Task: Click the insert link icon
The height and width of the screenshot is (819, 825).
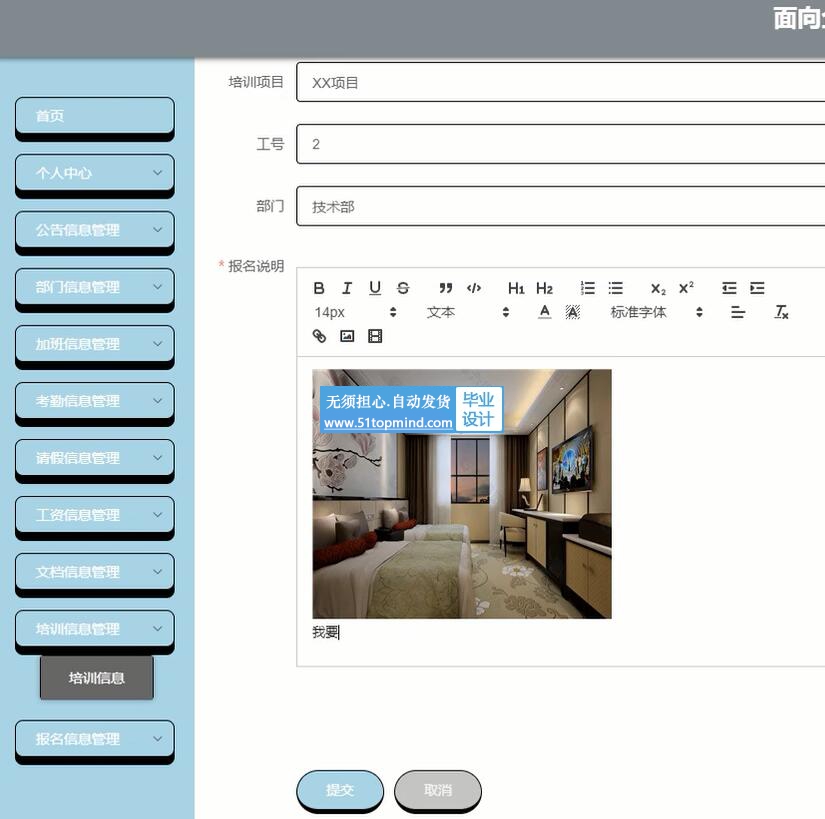Action: [x=319, y=336]
